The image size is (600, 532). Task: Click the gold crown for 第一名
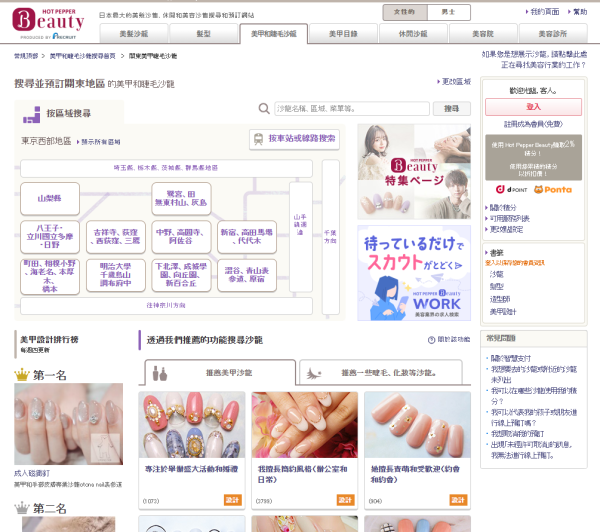pos(22,375)
